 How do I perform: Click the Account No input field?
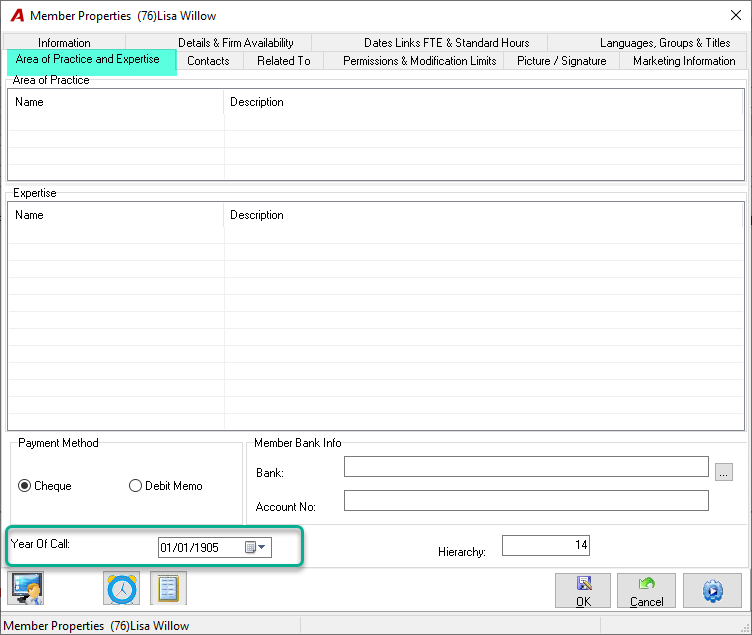pos(526,500)
